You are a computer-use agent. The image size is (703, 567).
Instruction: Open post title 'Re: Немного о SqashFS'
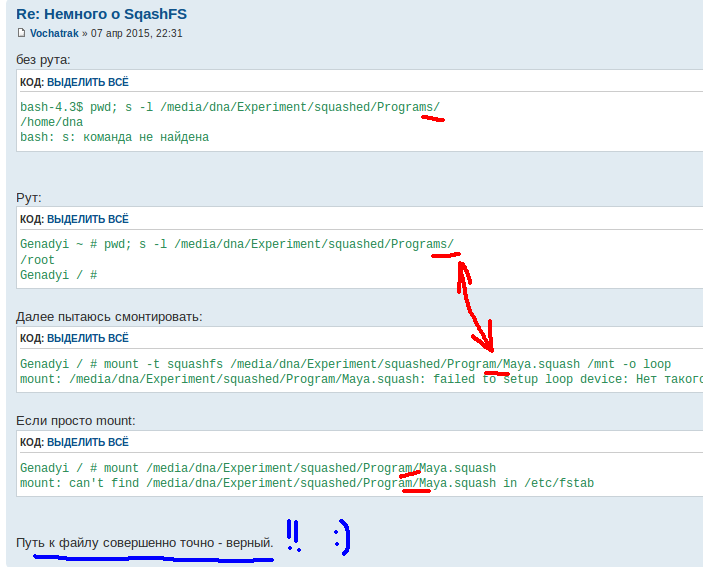pos(101,14)
